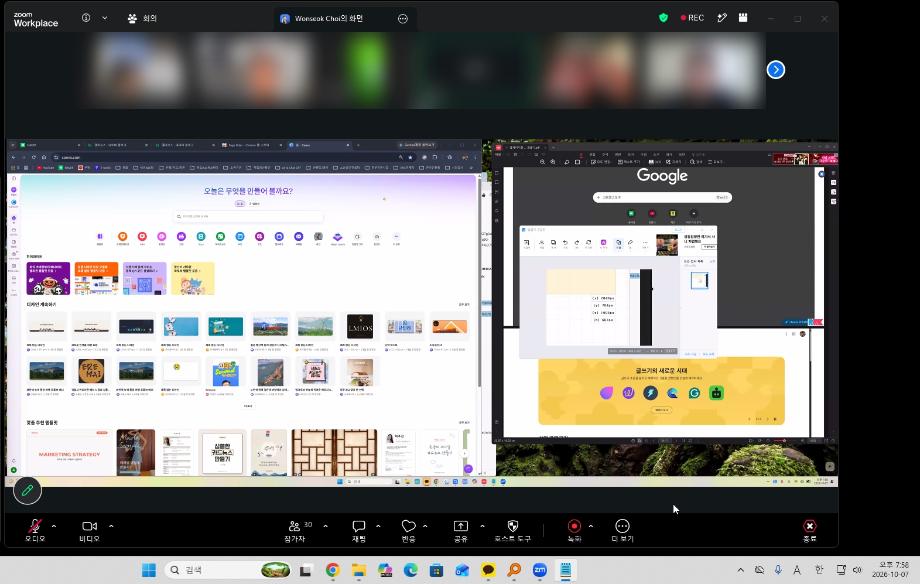Open the 반응 reactions heart
Image resolution: width=920 pixels, height=584 pixels.
coord(408,531)
